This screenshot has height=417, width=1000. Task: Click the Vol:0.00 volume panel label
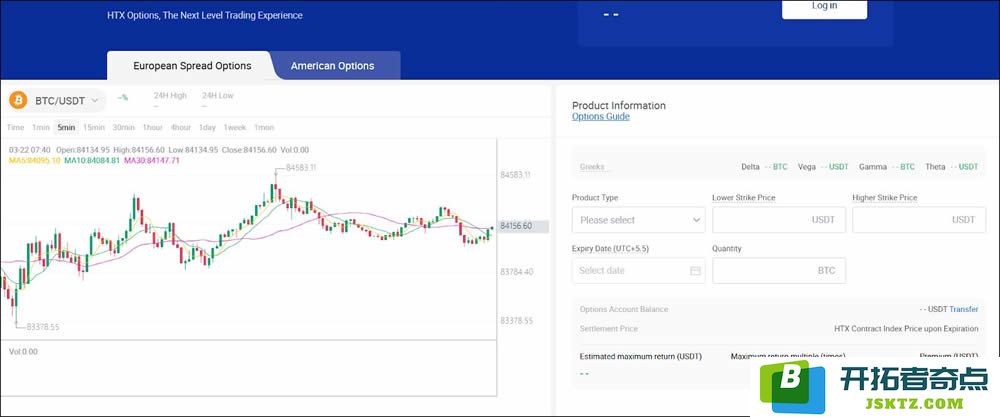click(24, 351)
